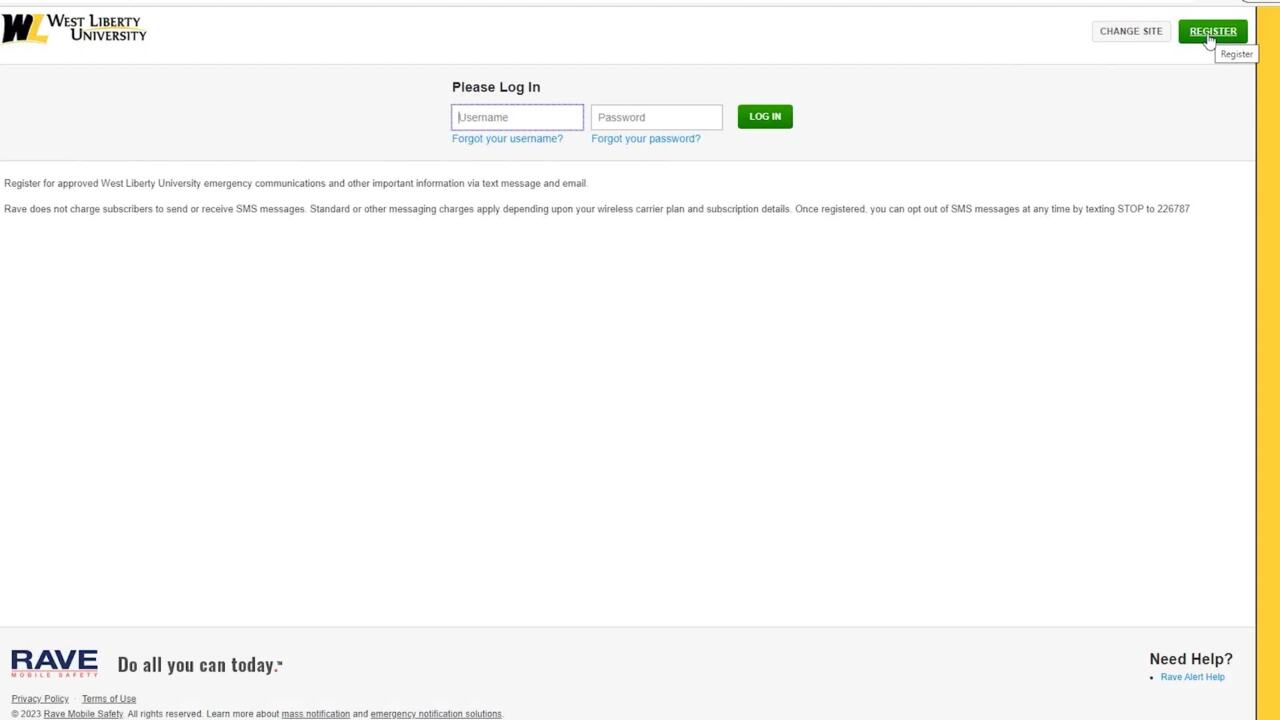Click the SMS charges disclaimer paragraph
The height and width of the screenshot is (720, 1280).
(x=596, y=209)
